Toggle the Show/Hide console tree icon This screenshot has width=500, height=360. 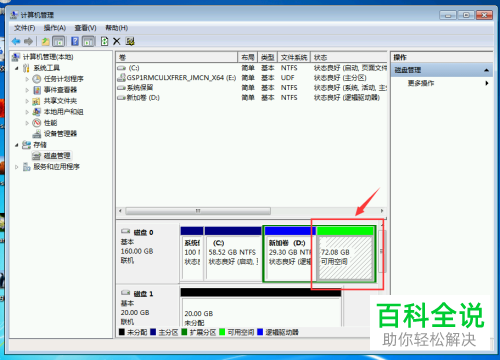point(59,41)
